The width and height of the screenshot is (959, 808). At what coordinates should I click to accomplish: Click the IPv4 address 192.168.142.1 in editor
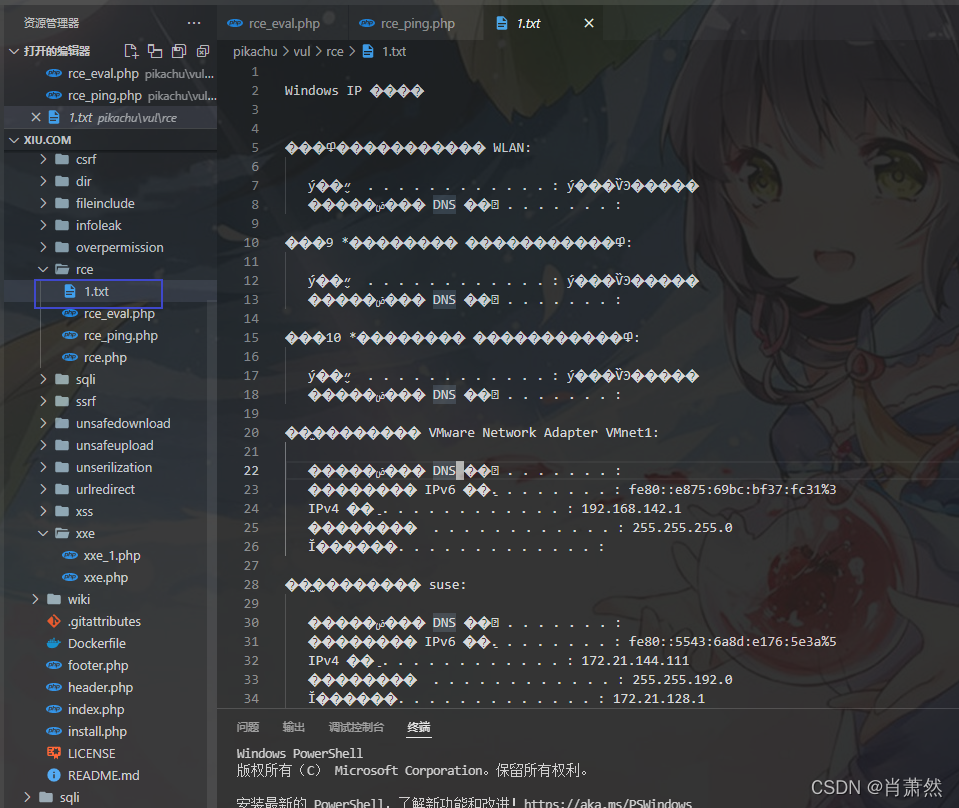[x=631, y=508]
